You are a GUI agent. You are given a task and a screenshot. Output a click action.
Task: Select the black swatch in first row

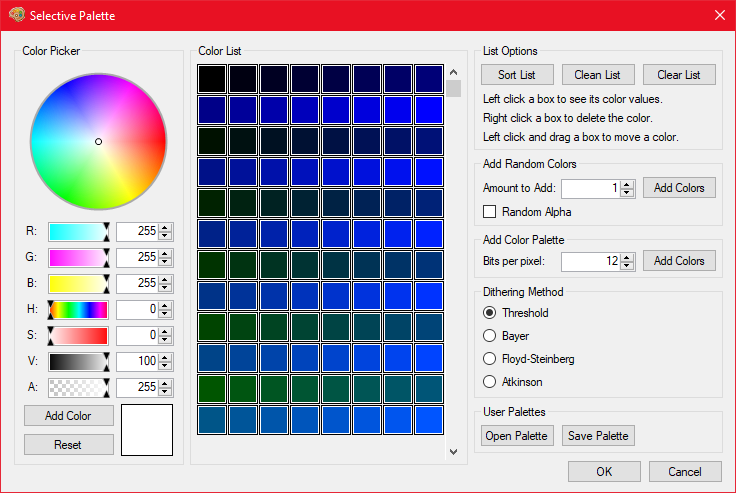click(x=212, y=79)
